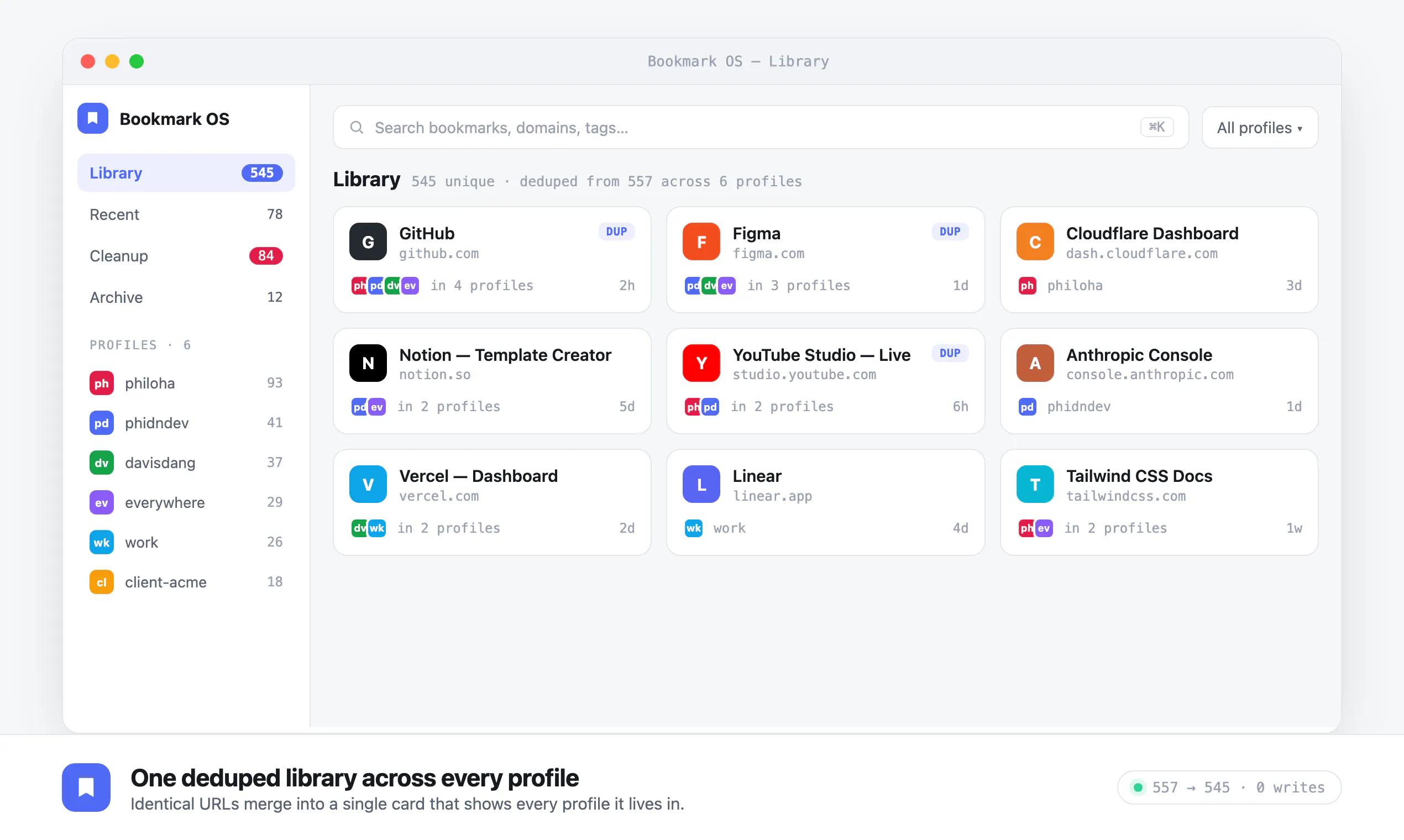Screen dimensions: 1404x840
Task: Open the Vercel — Dashboard bookmark title
Action: point(478,476)
